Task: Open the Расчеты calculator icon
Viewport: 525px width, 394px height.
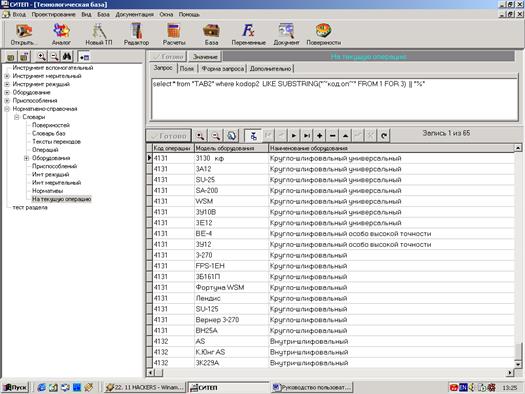Action: point(174,34)
